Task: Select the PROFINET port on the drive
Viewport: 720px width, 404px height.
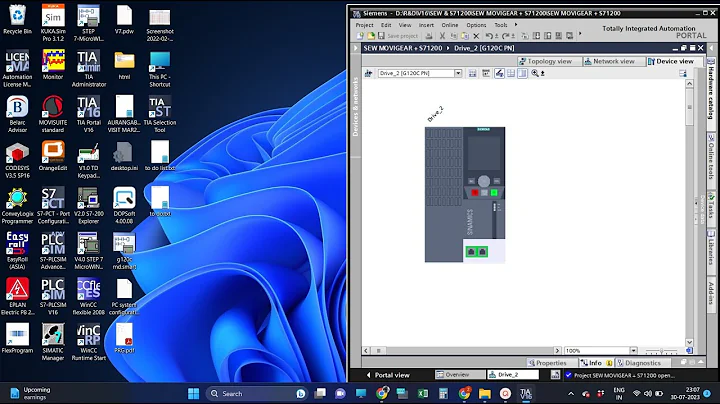Action: pos(476,252)
